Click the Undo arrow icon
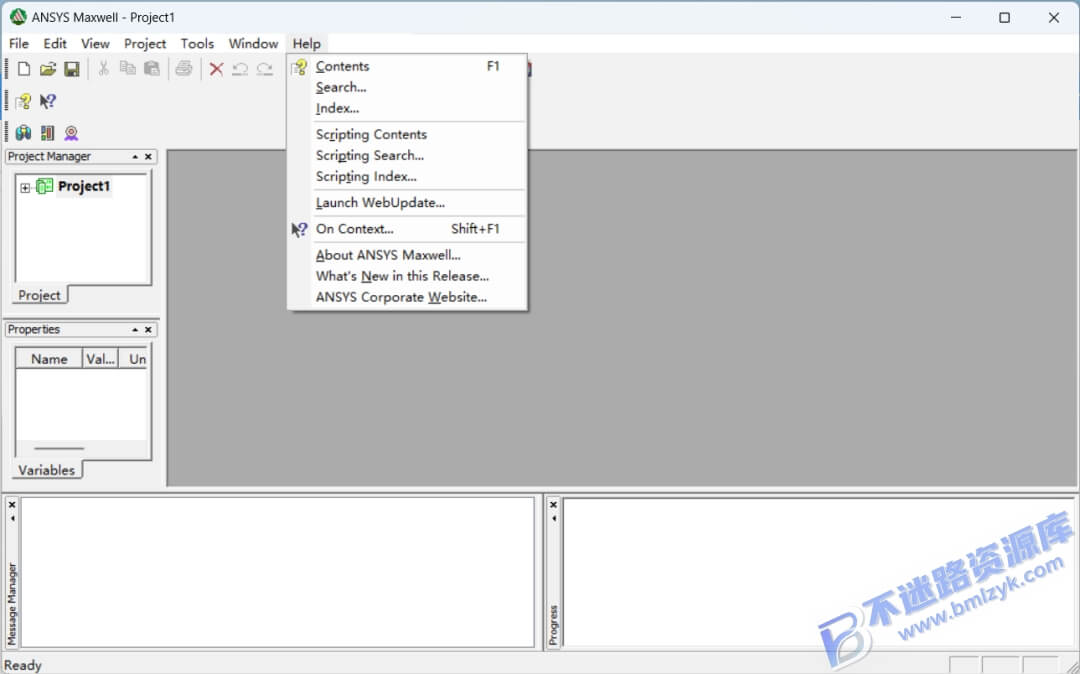 [240, 69]
